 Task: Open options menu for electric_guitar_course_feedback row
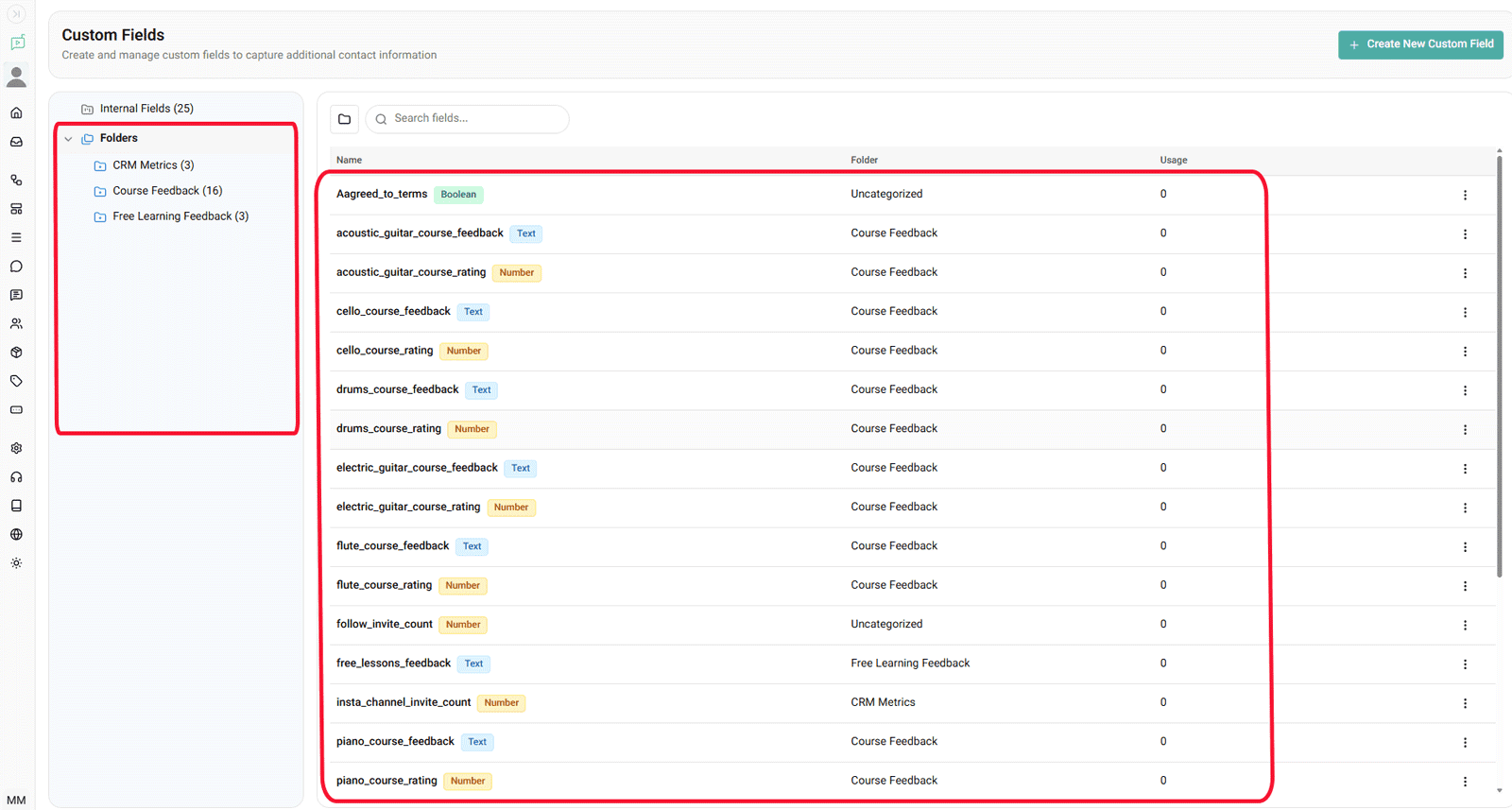[x=1465, y=469]
